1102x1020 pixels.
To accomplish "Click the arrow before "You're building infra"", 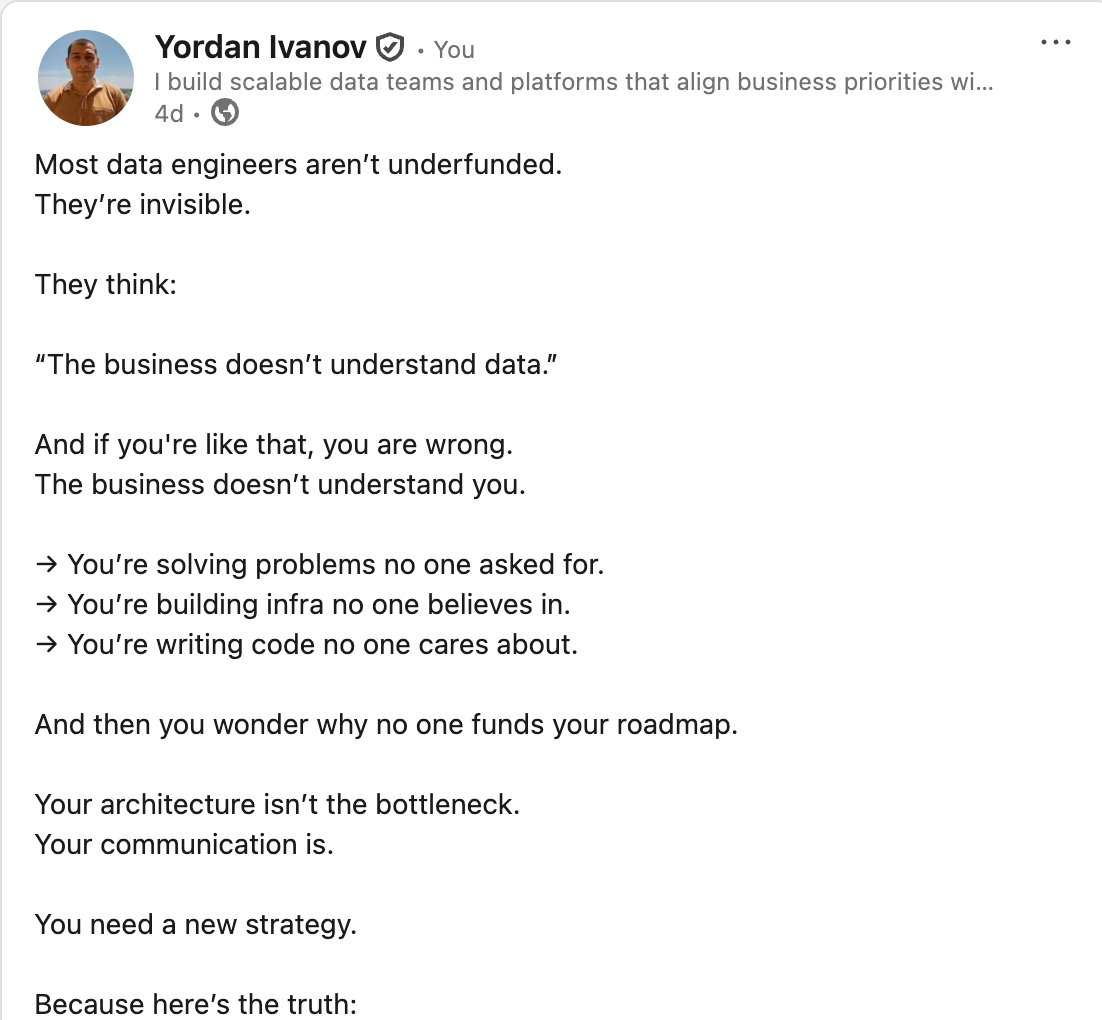I will tap(46, 605).
